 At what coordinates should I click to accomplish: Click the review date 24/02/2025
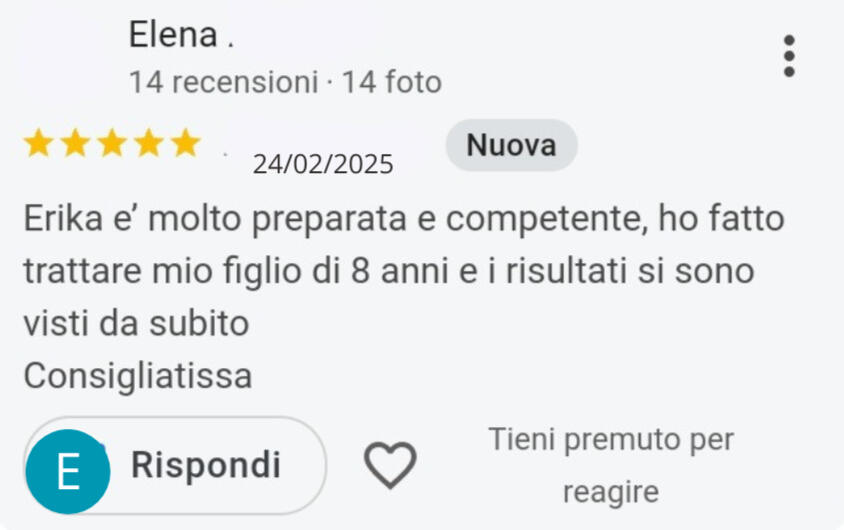pyautogui.click(x=323, y=164)
